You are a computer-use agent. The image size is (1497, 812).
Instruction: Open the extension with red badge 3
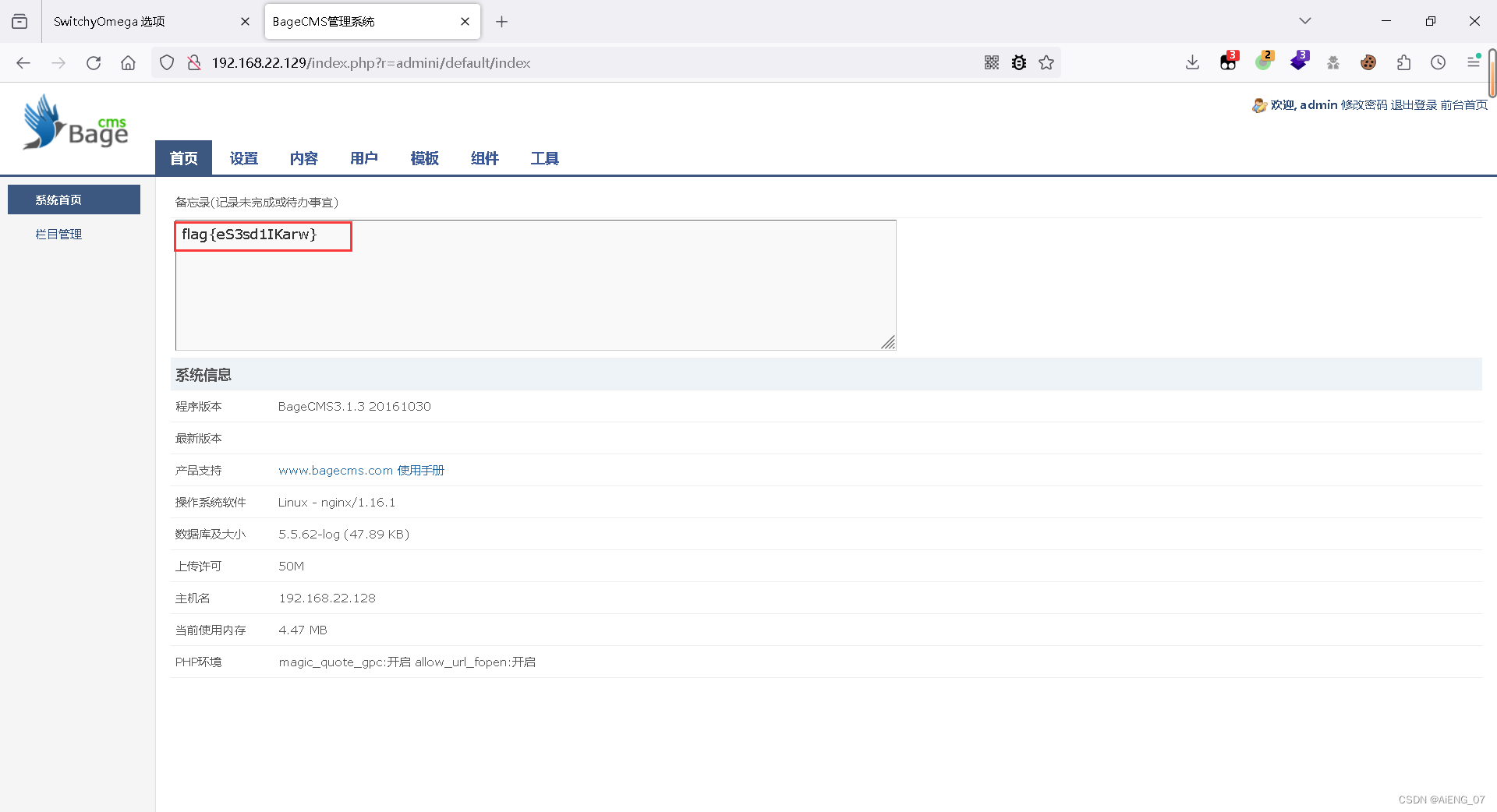coord(1229,62)
